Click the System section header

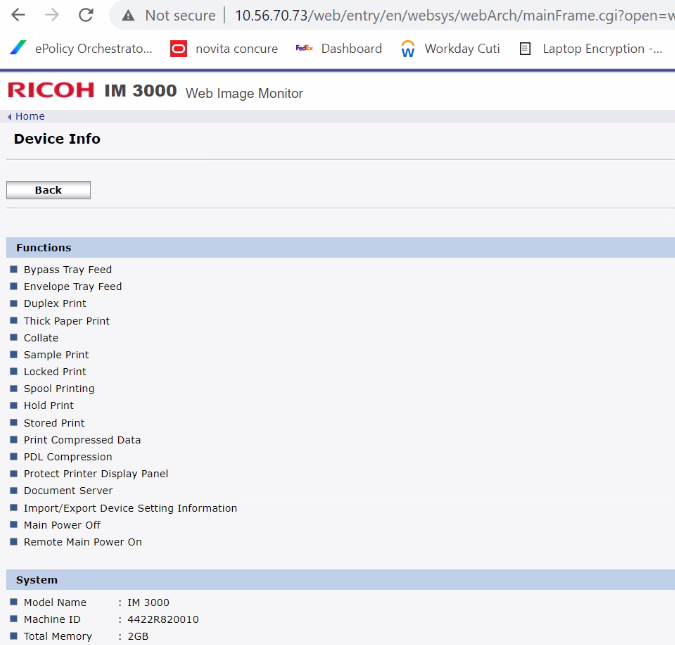pyautogui.click(x=37, y=580)
